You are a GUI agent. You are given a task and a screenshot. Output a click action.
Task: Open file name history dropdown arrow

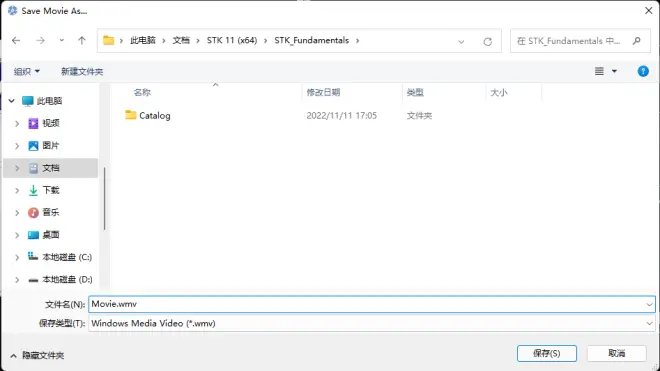(x=649, y=304)
